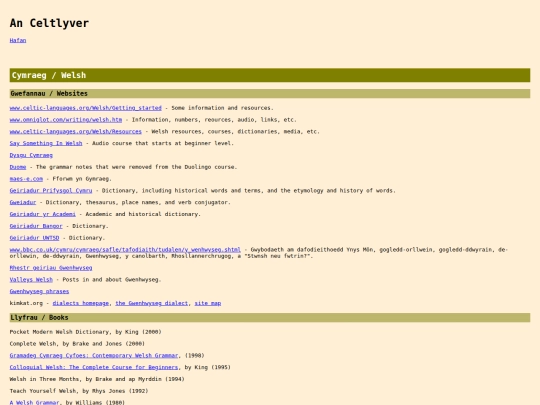Click 'Academic and historical dictionary' description
Viewport: 540px width, 405px height.
[143, 214]
